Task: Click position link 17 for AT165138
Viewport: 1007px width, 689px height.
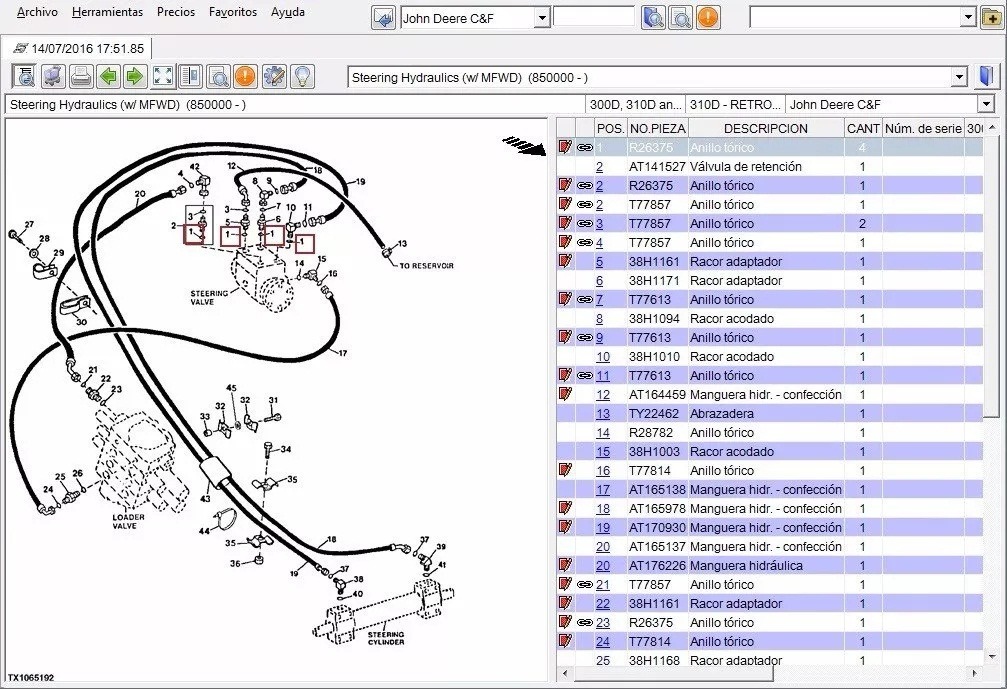Action: (x=602, y=489)
